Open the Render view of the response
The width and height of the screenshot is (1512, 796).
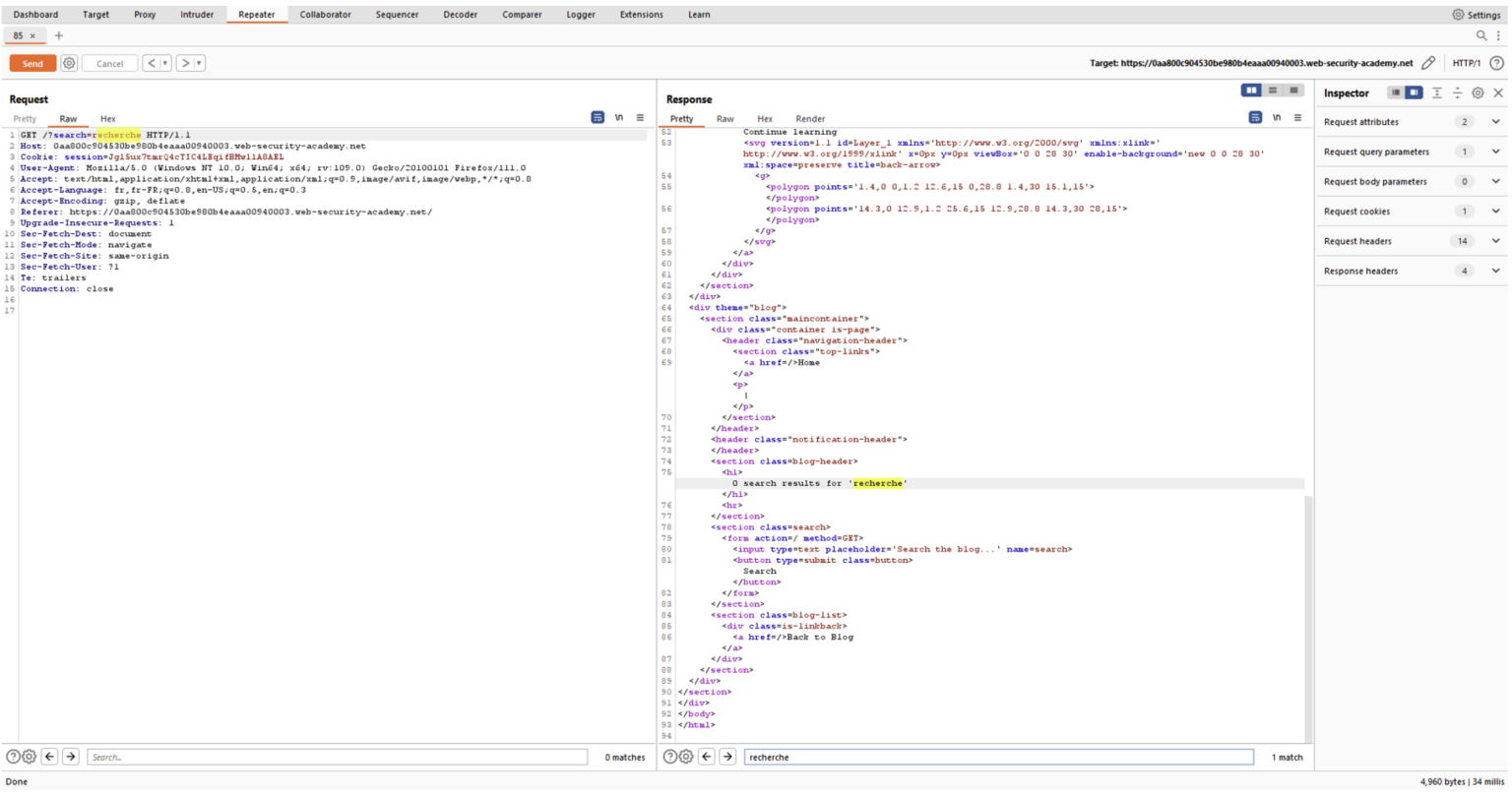810,118
